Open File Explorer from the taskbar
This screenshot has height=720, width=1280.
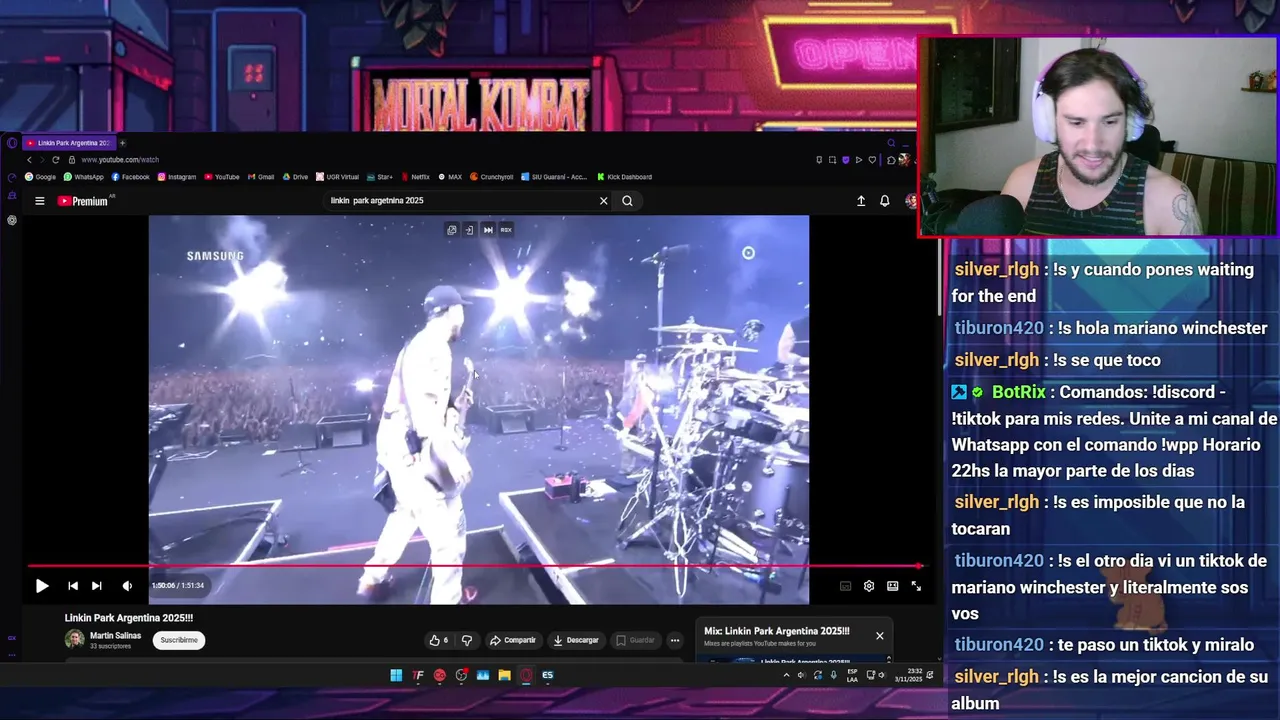pyautogui.click(x=504, y=675)
